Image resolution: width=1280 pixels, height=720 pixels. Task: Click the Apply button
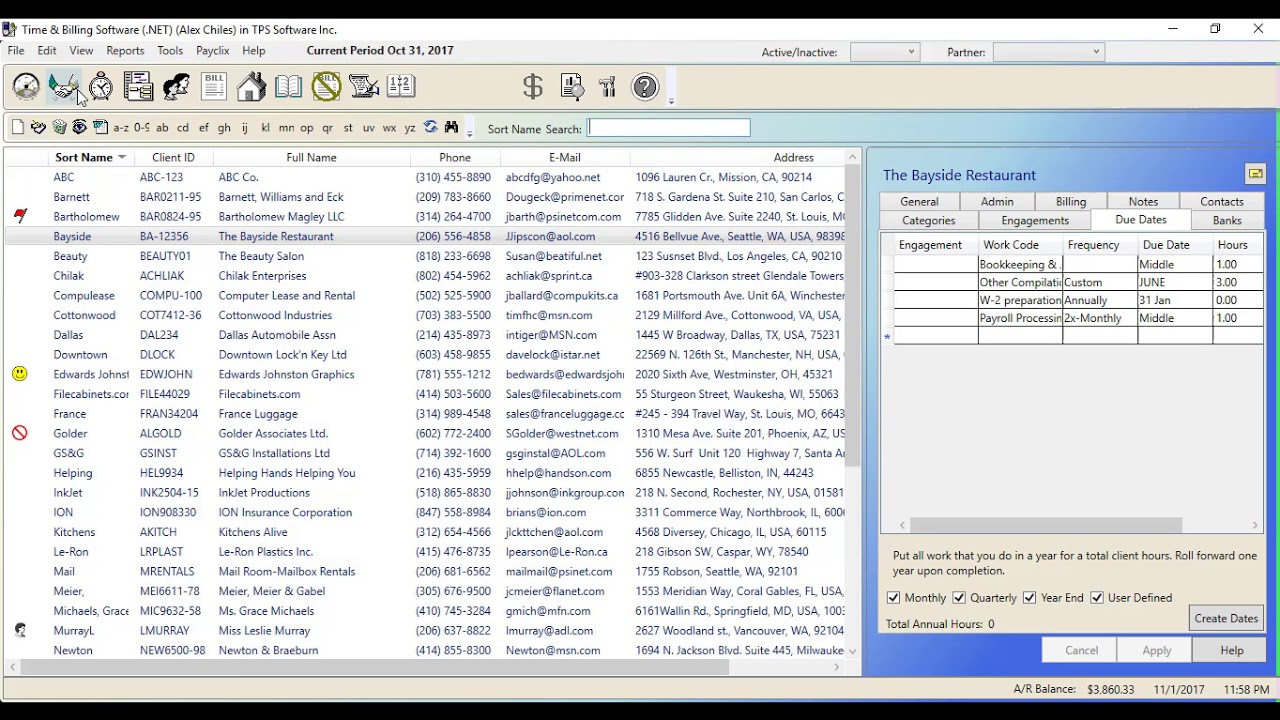(1157, 650)
